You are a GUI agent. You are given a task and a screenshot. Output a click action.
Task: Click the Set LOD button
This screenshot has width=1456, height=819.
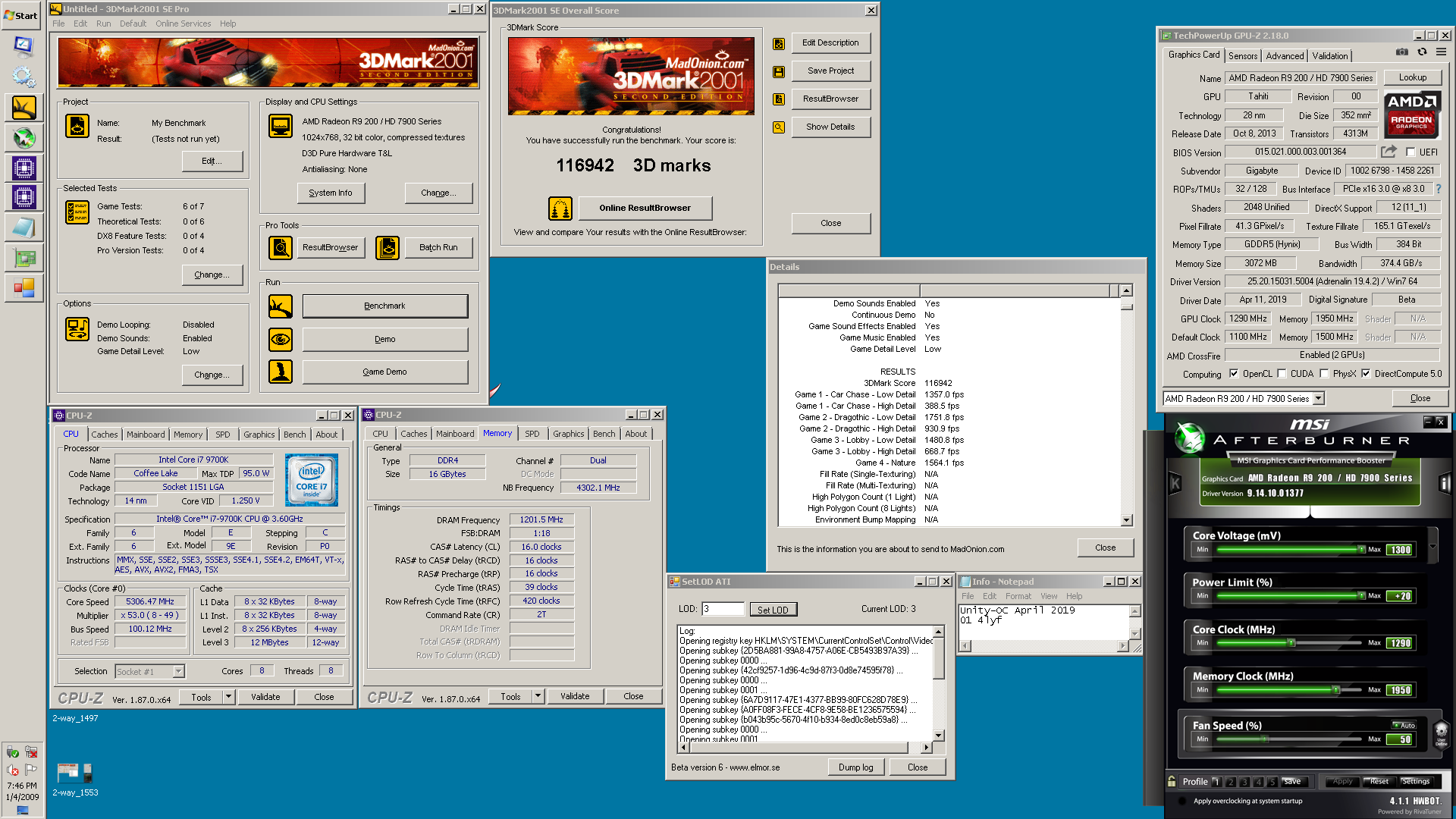(x=773, y=610)
